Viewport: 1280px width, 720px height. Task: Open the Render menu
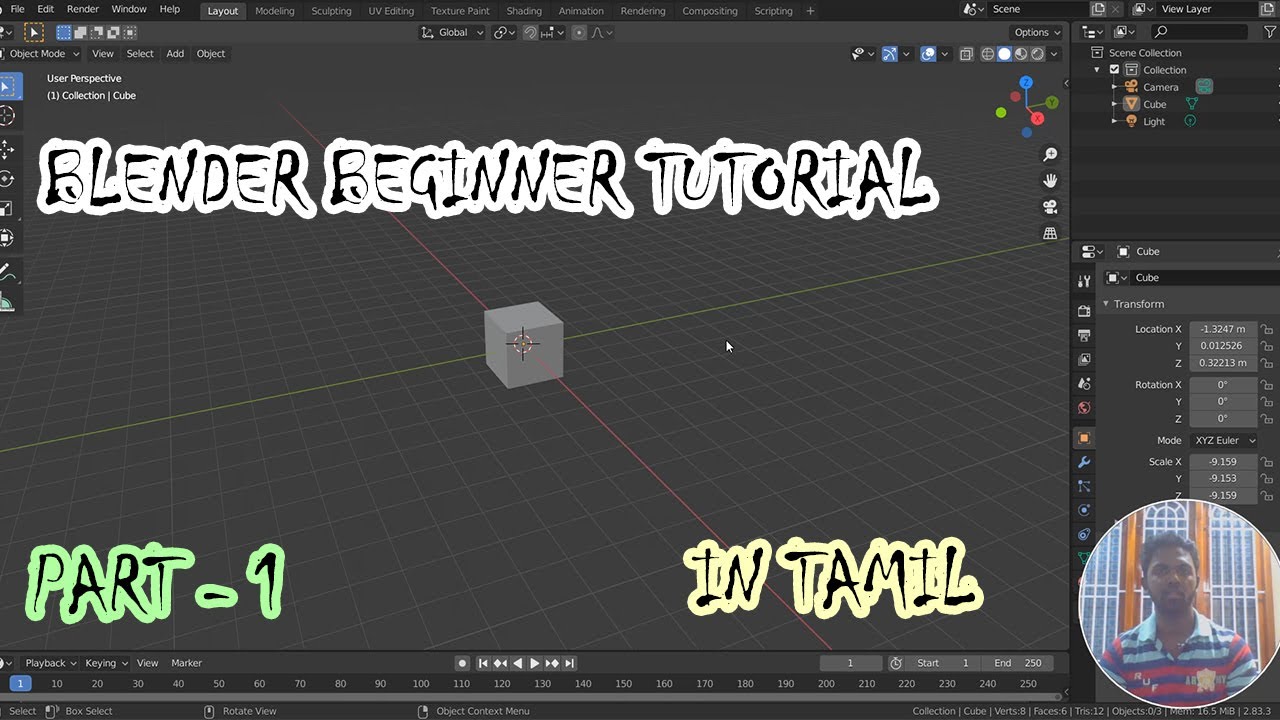coord(83,9)
